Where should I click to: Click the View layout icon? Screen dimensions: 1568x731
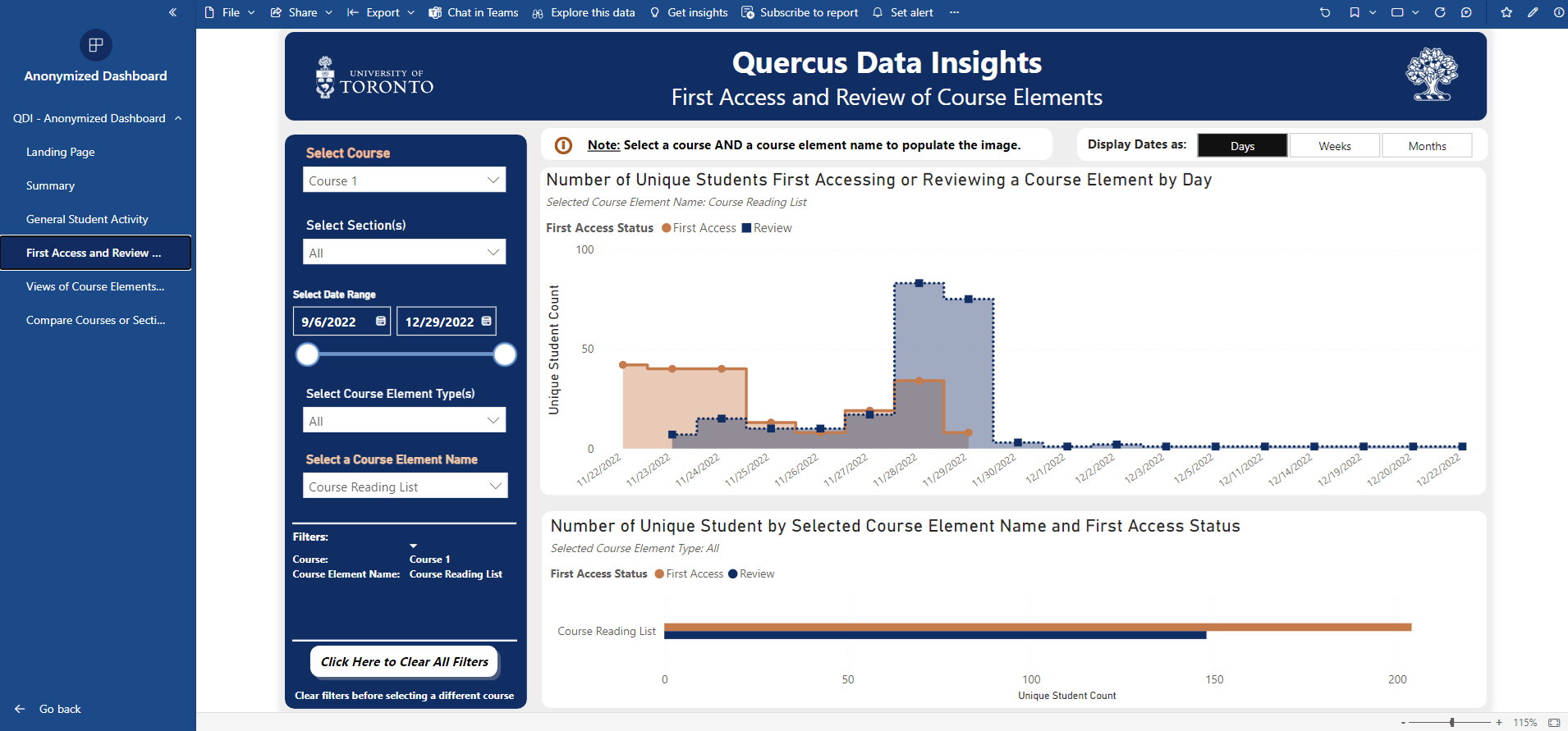[x=1397, y=12]
